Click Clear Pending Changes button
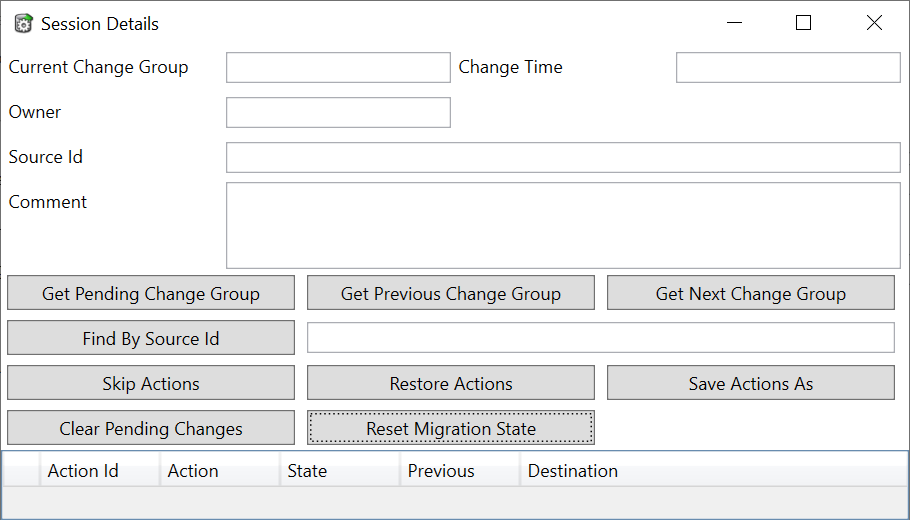Image resolution: width=910 pixels, height=520 pixels. [x=151, y=428]
